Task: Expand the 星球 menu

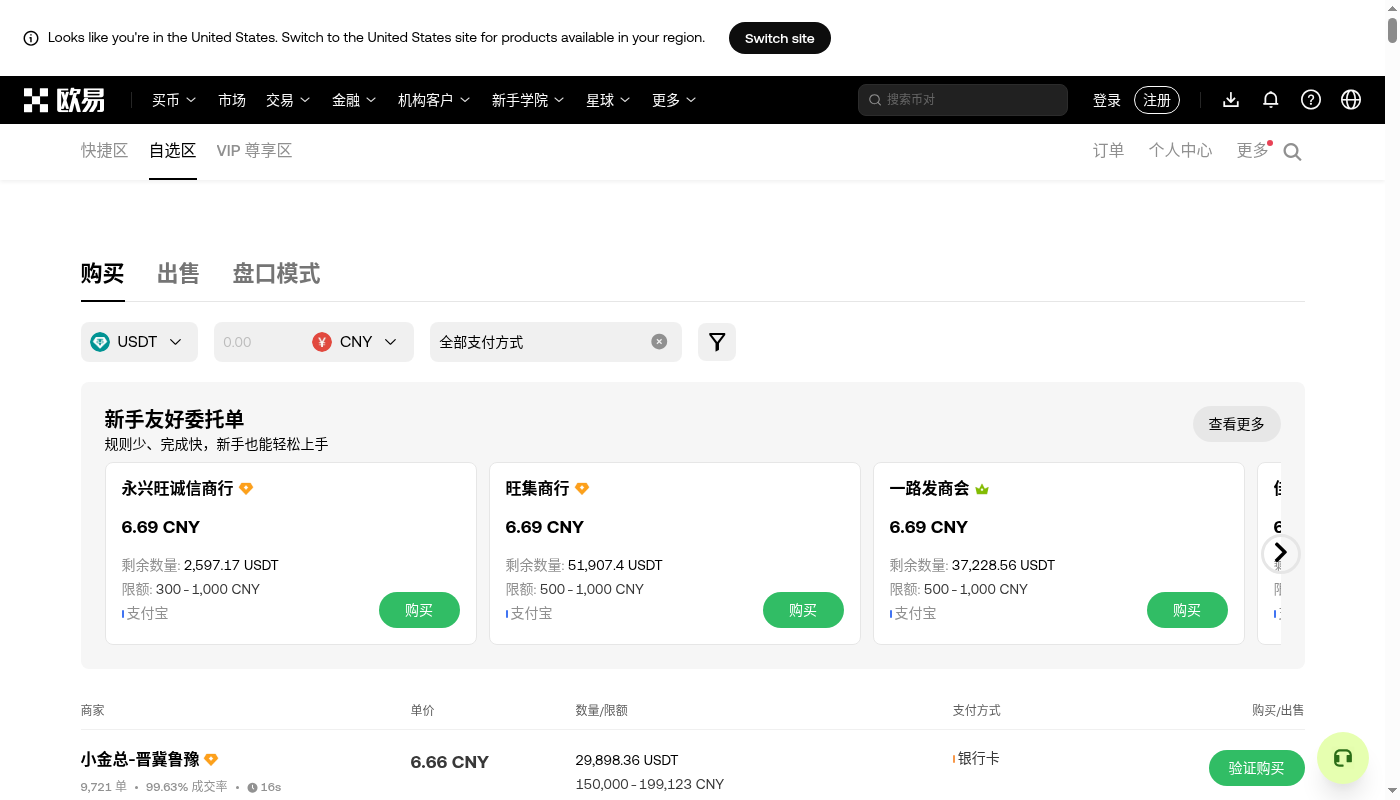Action: click(x=608, y=100)
